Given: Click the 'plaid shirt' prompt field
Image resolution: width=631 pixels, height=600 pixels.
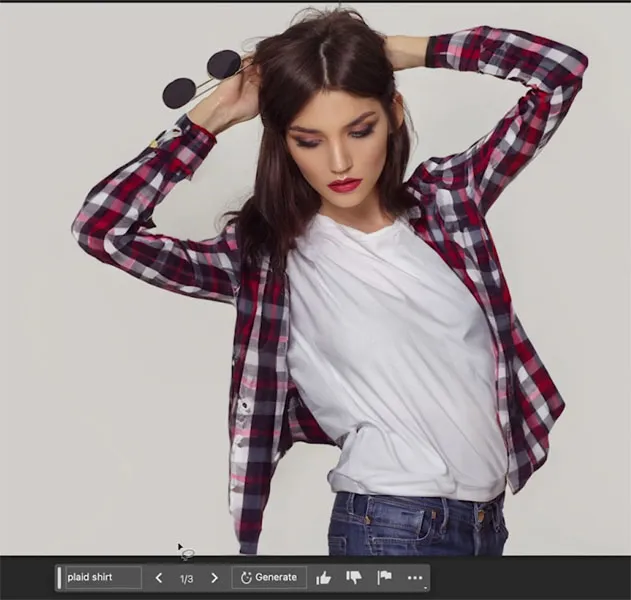Looking at the screenshot, I should 102,578.
